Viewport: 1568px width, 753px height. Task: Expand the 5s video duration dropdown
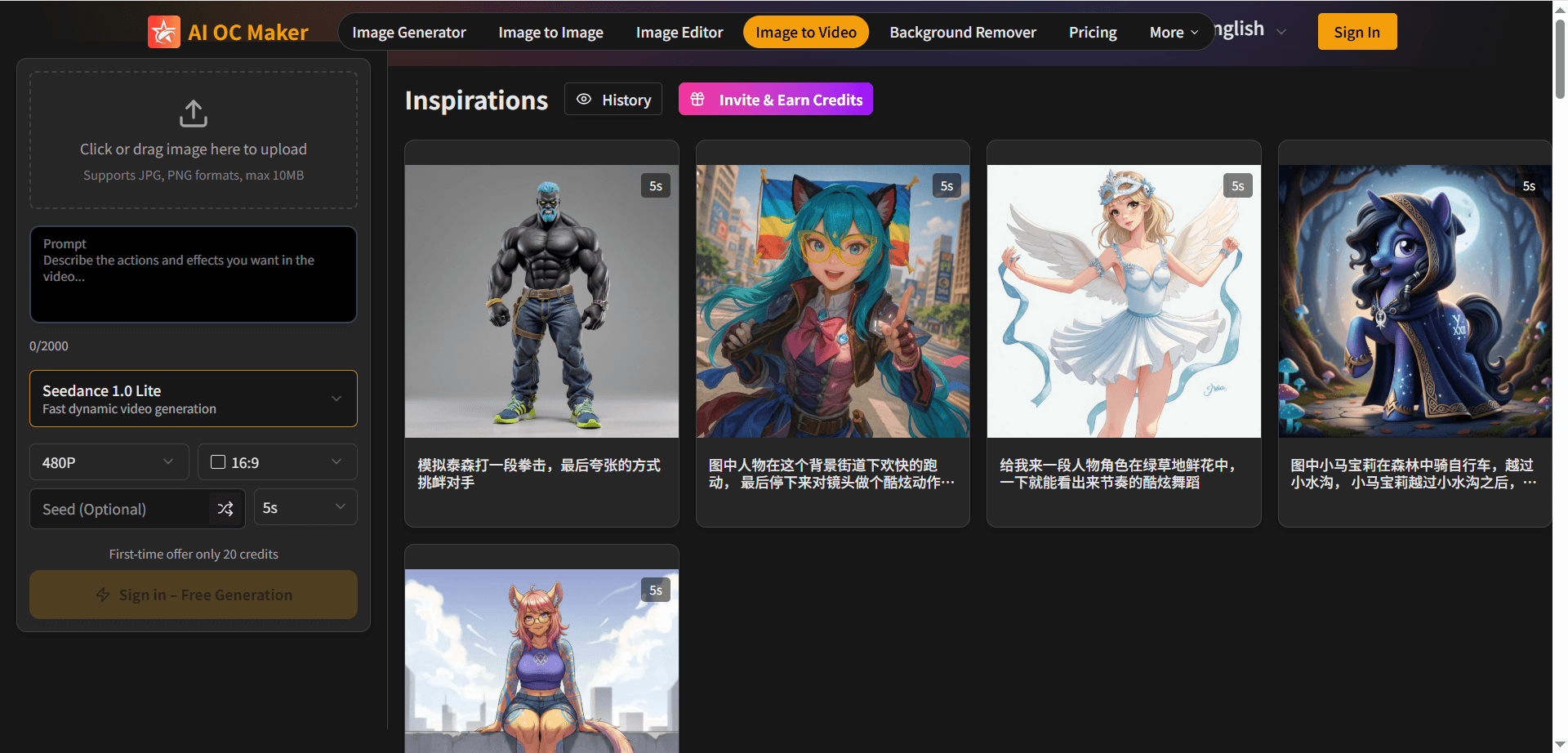305,506
